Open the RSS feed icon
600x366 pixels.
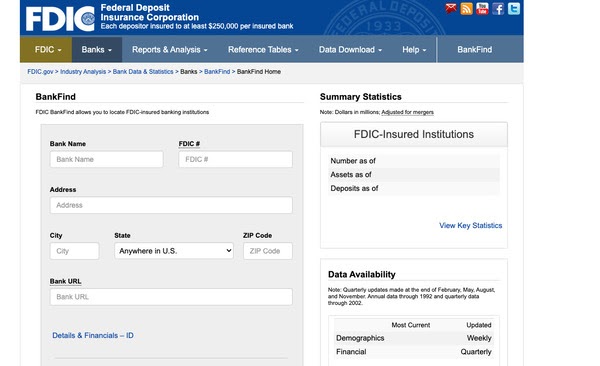coord(466,8)
